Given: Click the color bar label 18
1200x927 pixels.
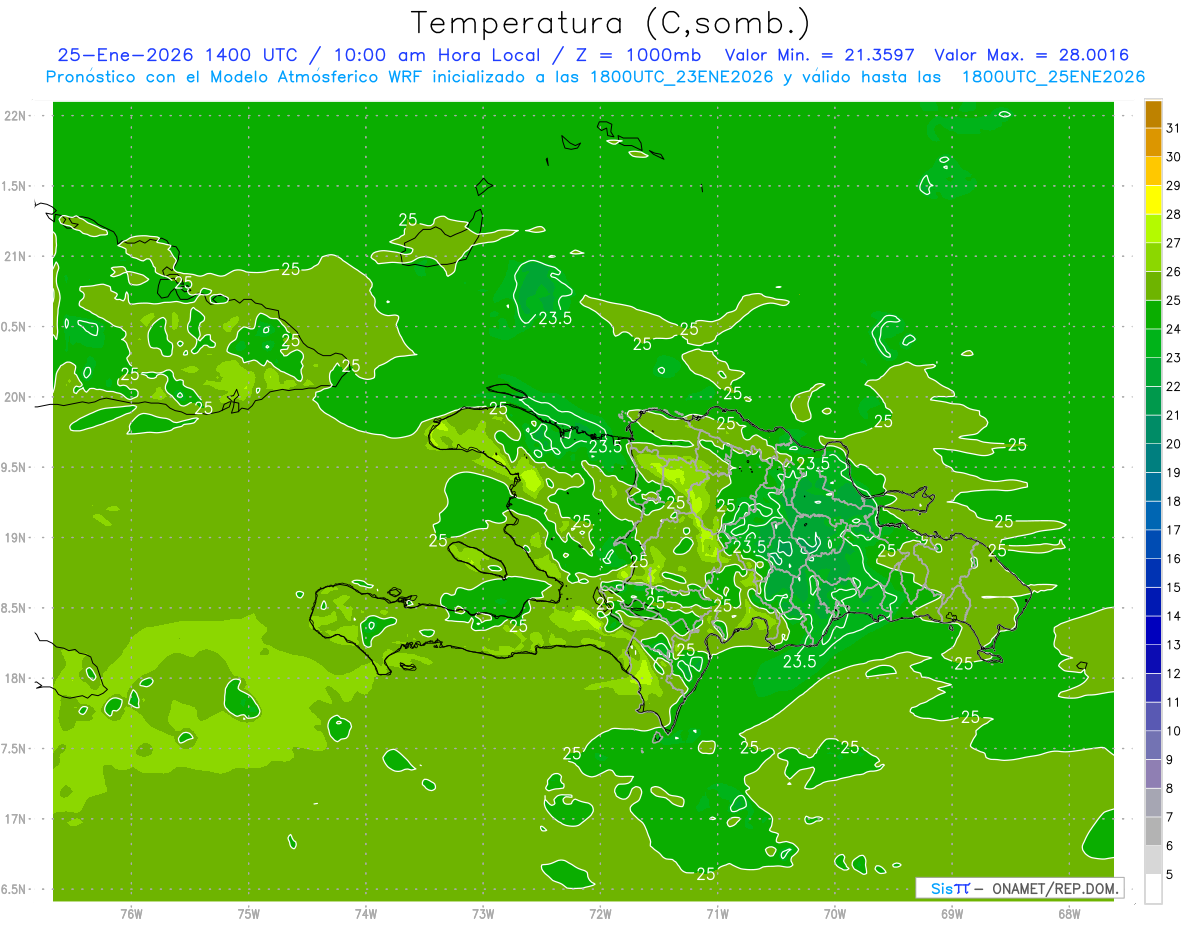Looking at the screenshot, I should click(x=1174, y=502).
